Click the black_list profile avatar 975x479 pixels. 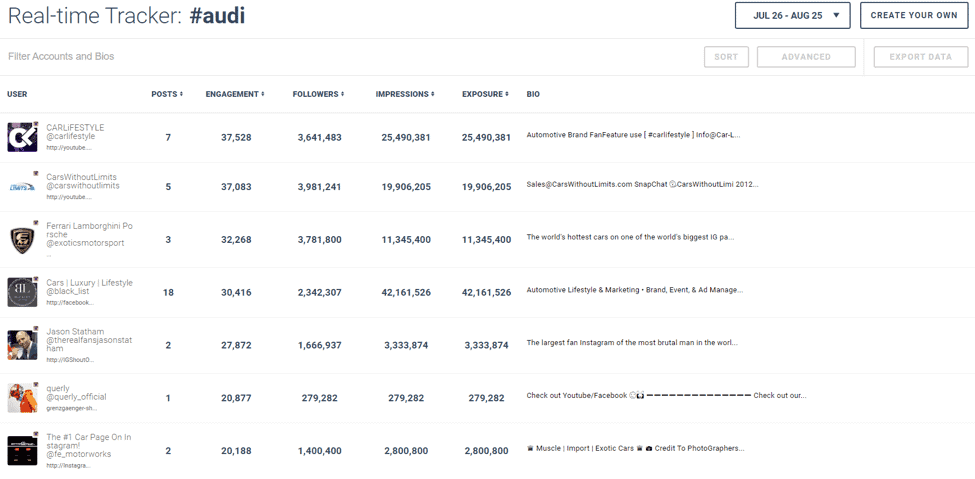[x=22, y=292]
